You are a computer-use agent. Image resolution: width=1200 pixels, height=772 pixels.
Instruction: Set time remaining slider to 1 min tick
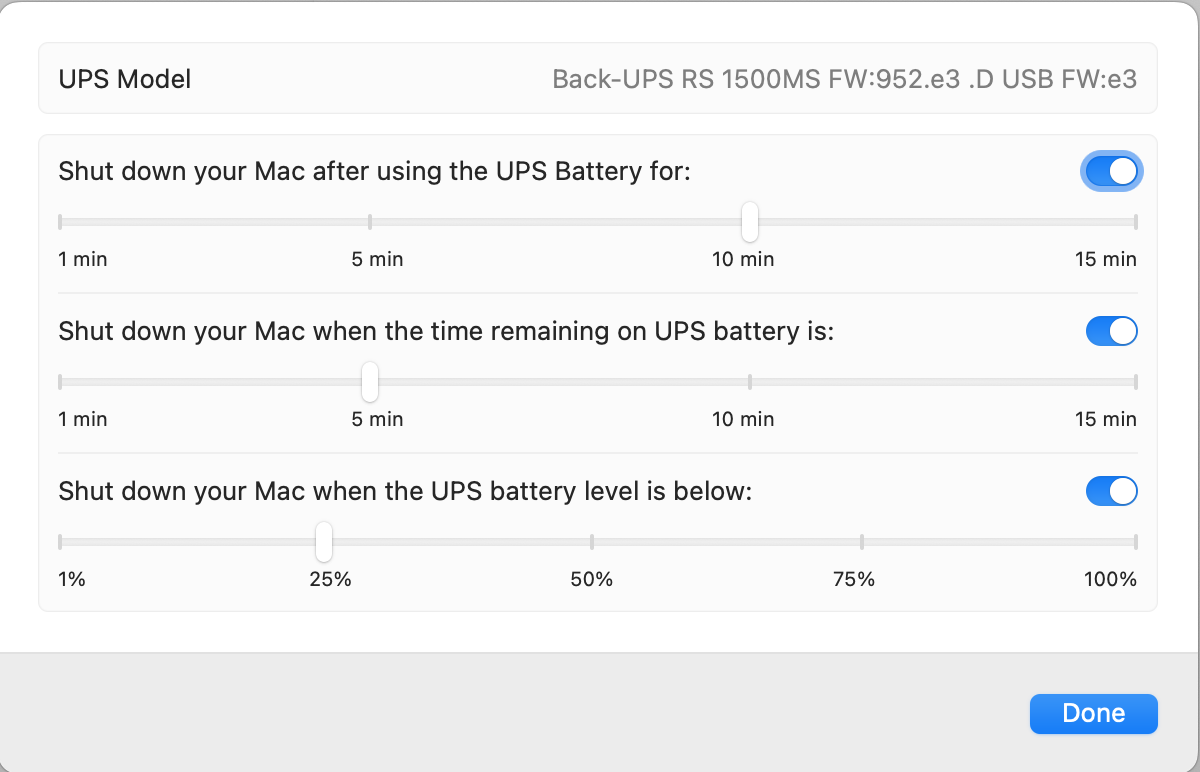(61, 381)
